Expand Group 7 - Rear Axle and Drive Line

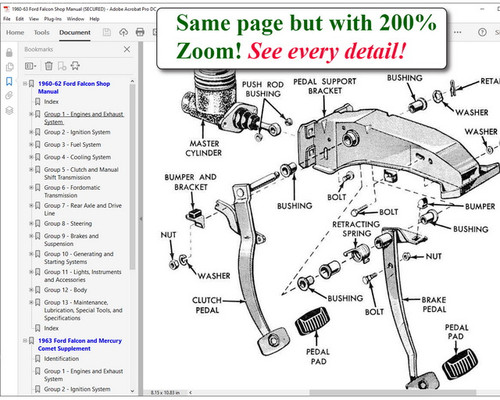tap(31, 205)
